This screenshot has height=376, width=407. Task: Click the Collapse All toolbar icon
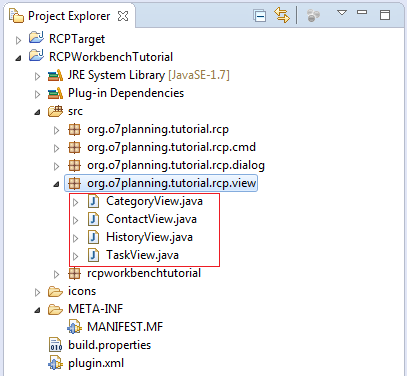tap(259, 16)
